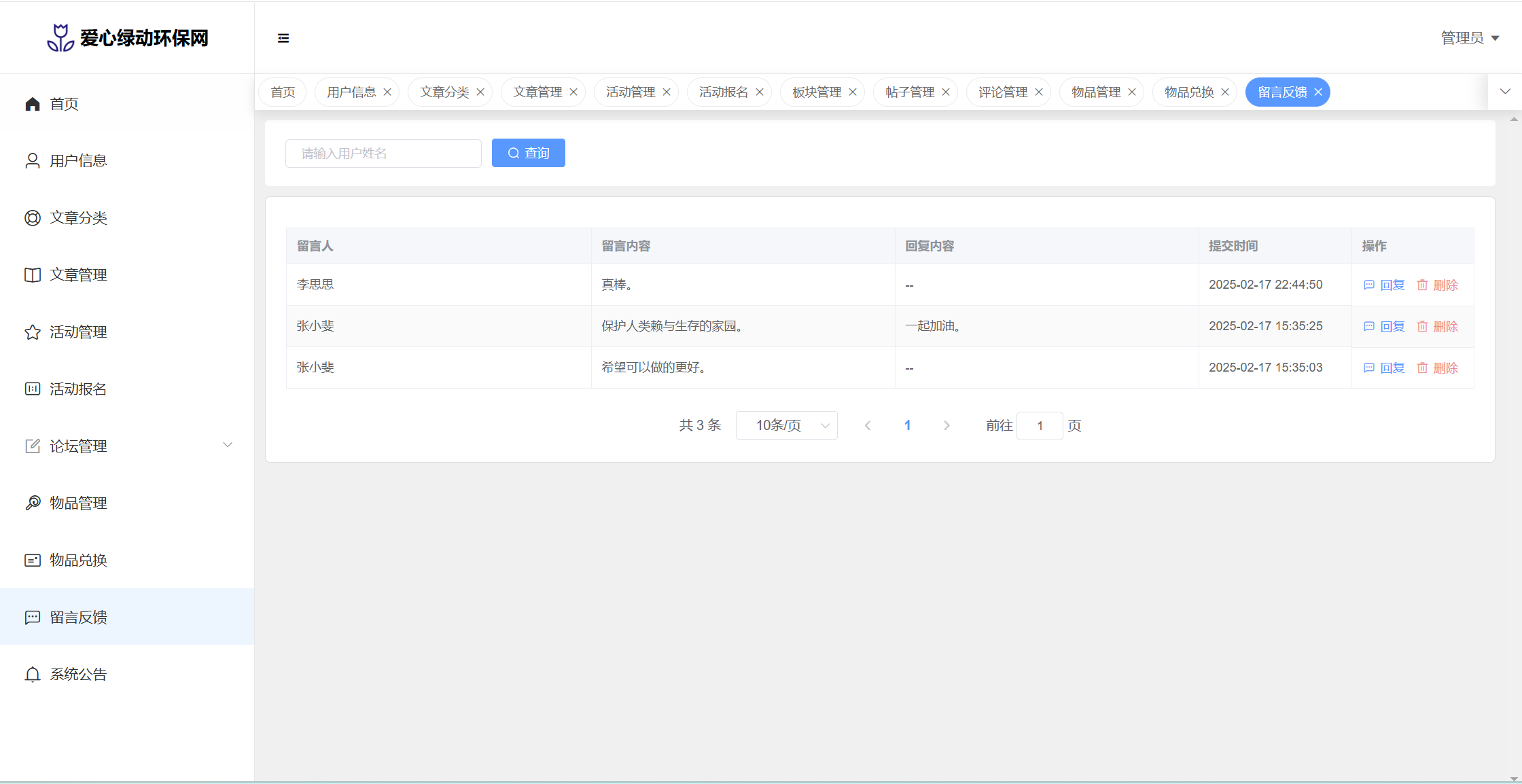Open the 10条/页 page size dropdown

(x=786, y=425)
